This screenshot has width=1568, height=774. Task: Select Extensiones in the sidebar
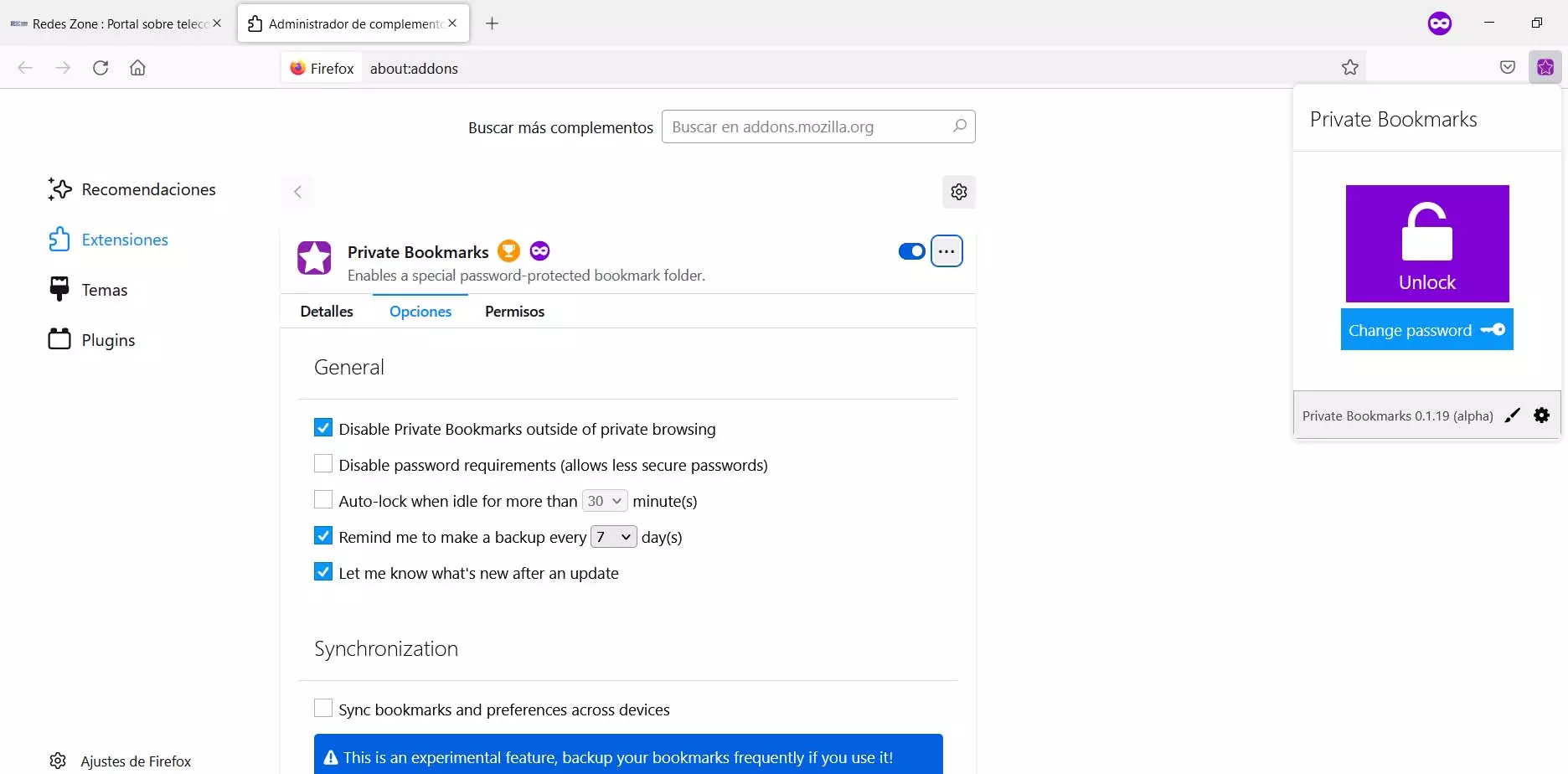109,240
